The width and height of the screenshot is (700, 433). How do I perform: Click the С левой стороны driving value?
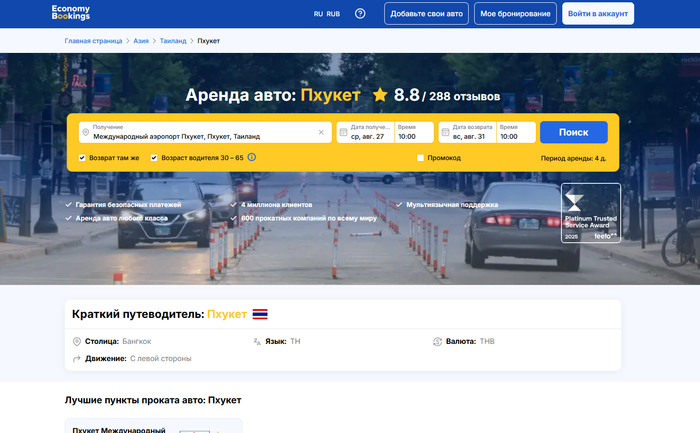point(160,358)
